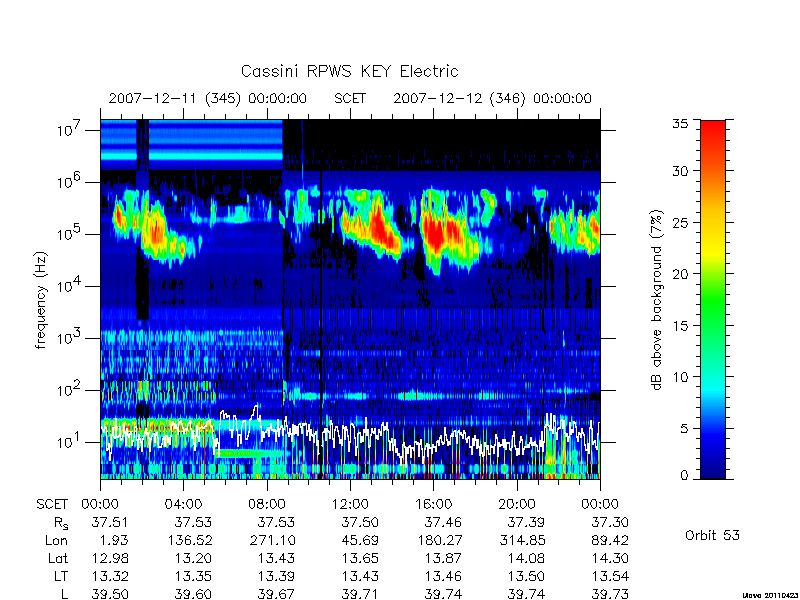The image size is (800, 600).
Task: Click the Rs value '37.51'
Action: click(110, 522)
